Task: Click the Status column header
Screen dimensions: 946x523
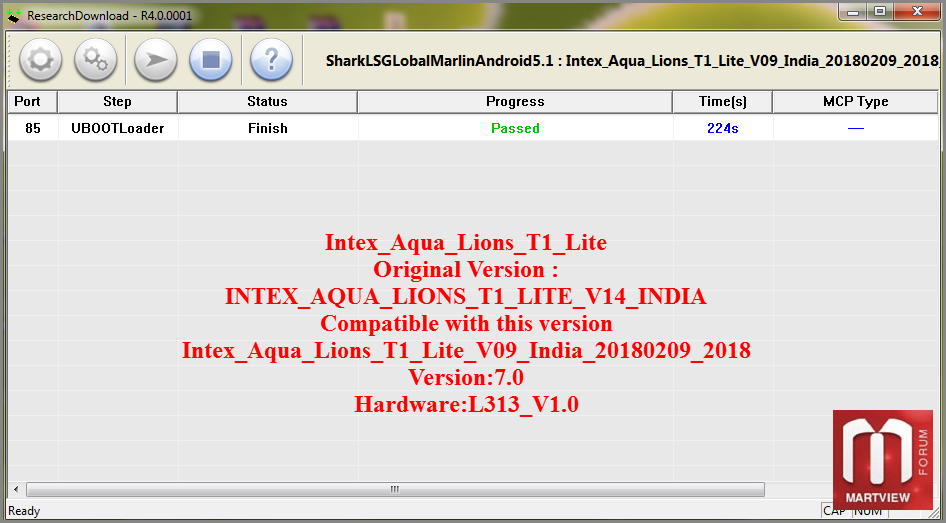Action: [267, 102]
